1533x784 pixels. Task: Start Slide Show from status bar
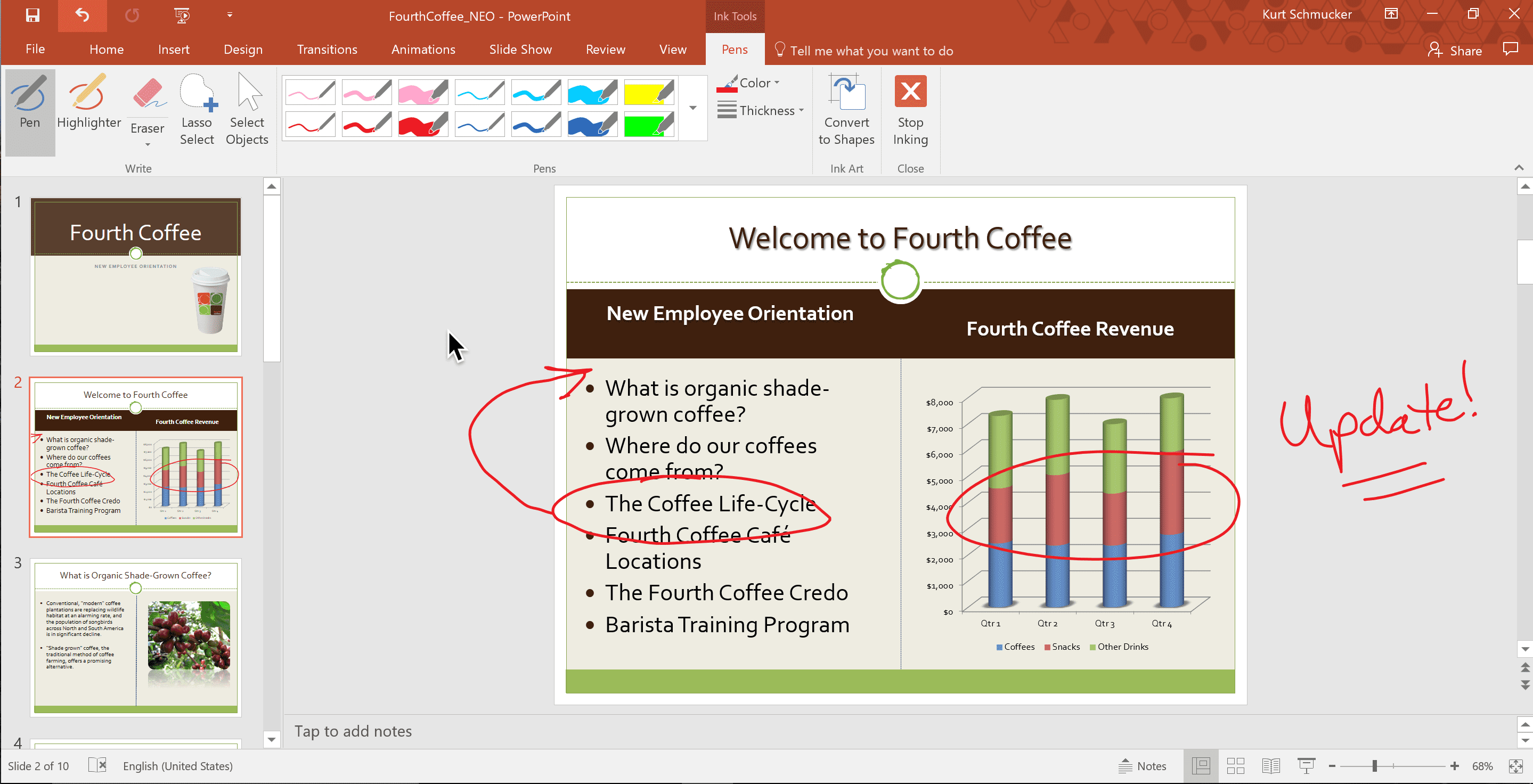(x=1306, y=766)
